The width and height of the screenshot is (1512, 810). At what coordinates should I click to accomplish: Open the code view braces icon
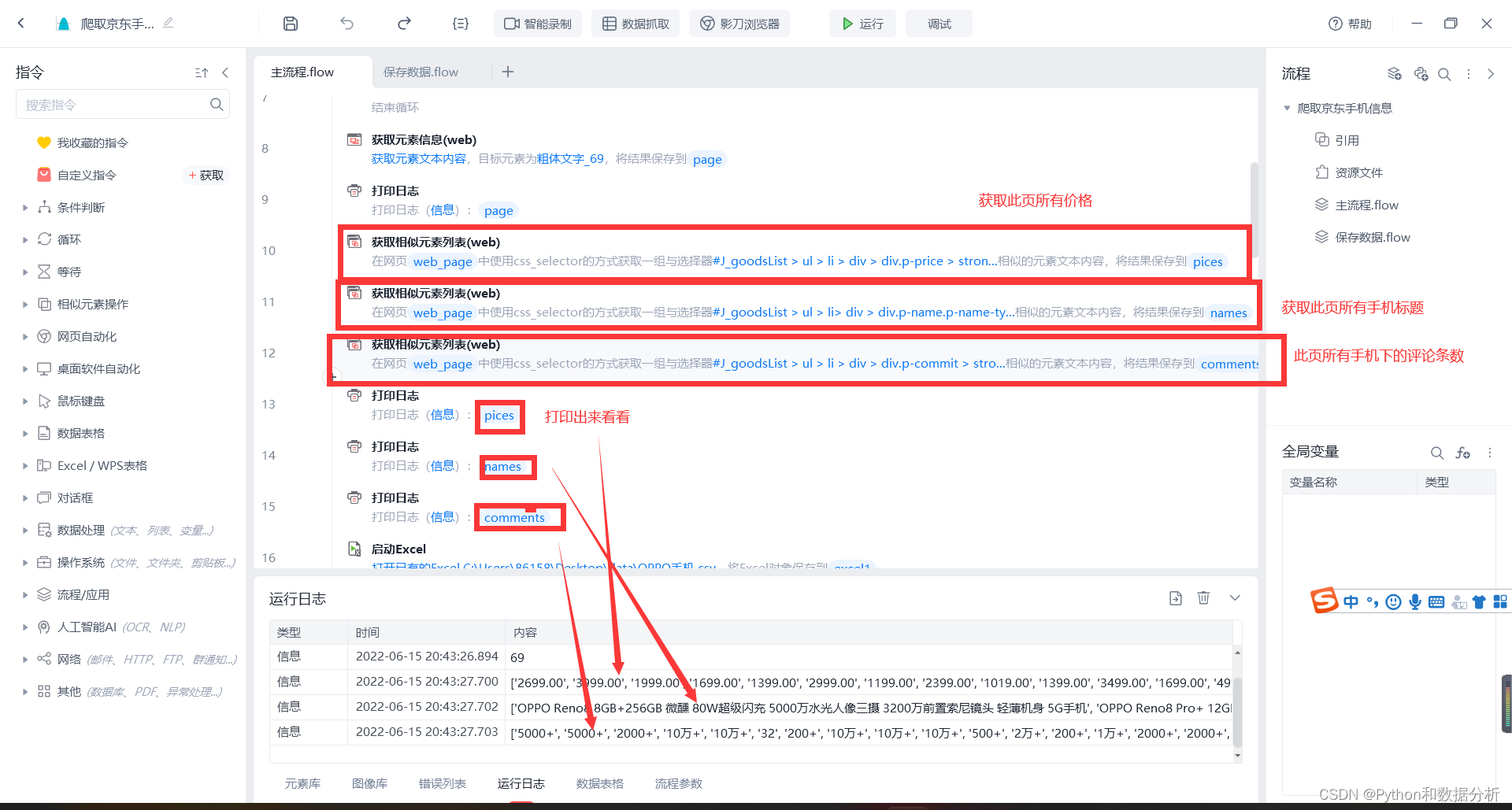(x=461, y=24)
